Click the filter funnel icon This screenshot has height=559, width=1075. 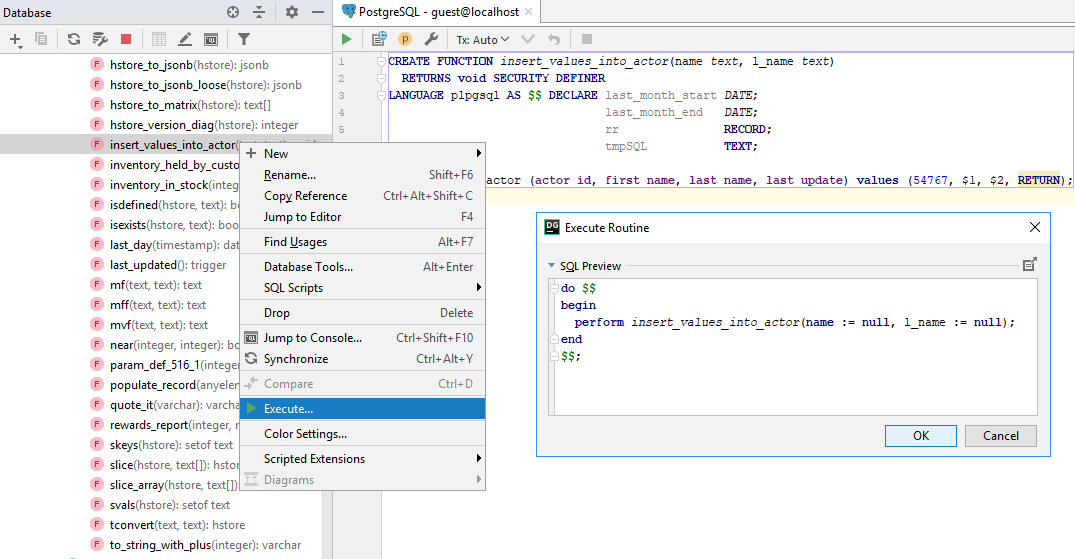tap(243, 39)
